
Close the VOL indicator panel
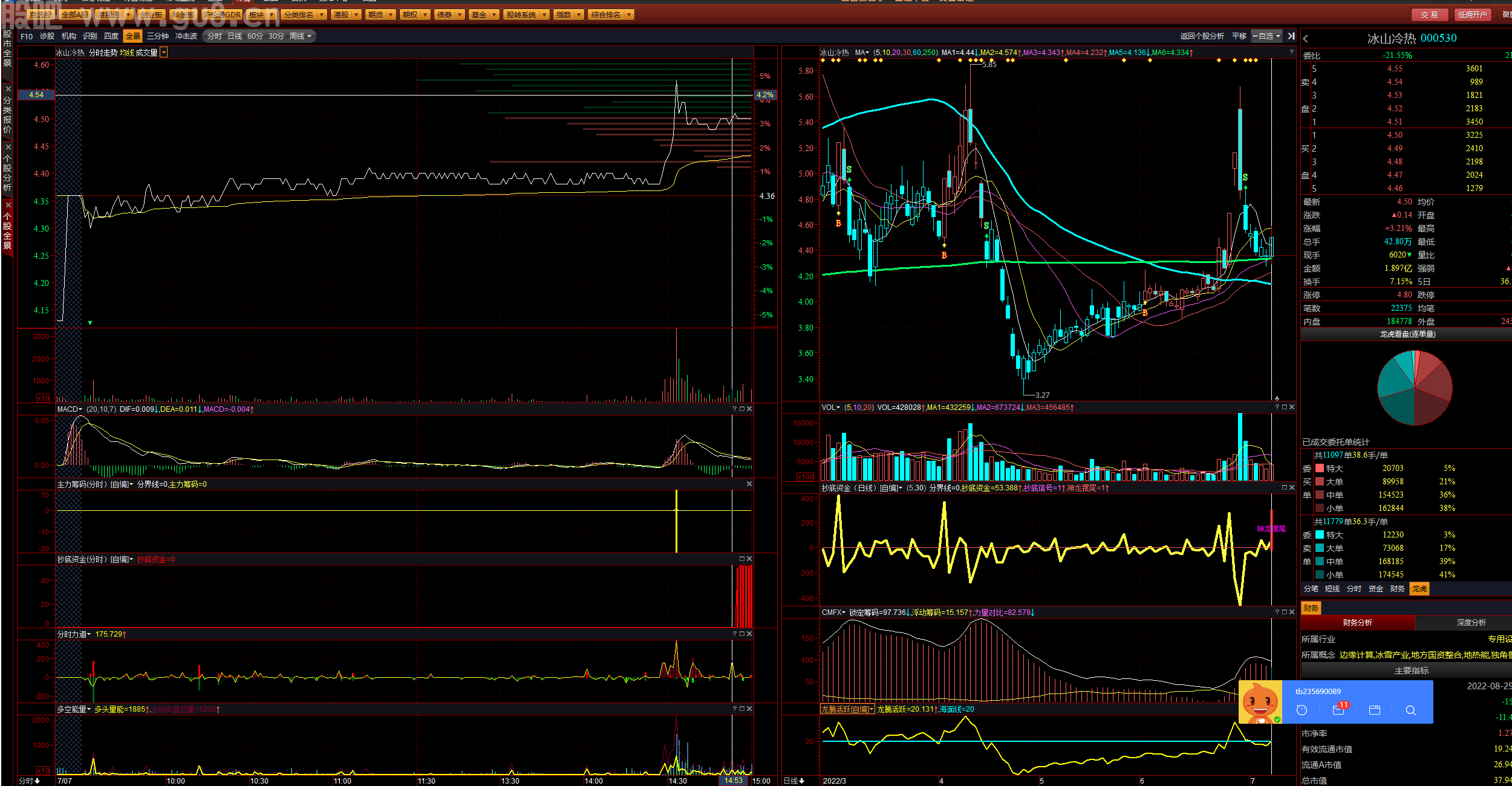click(1292, 408)
